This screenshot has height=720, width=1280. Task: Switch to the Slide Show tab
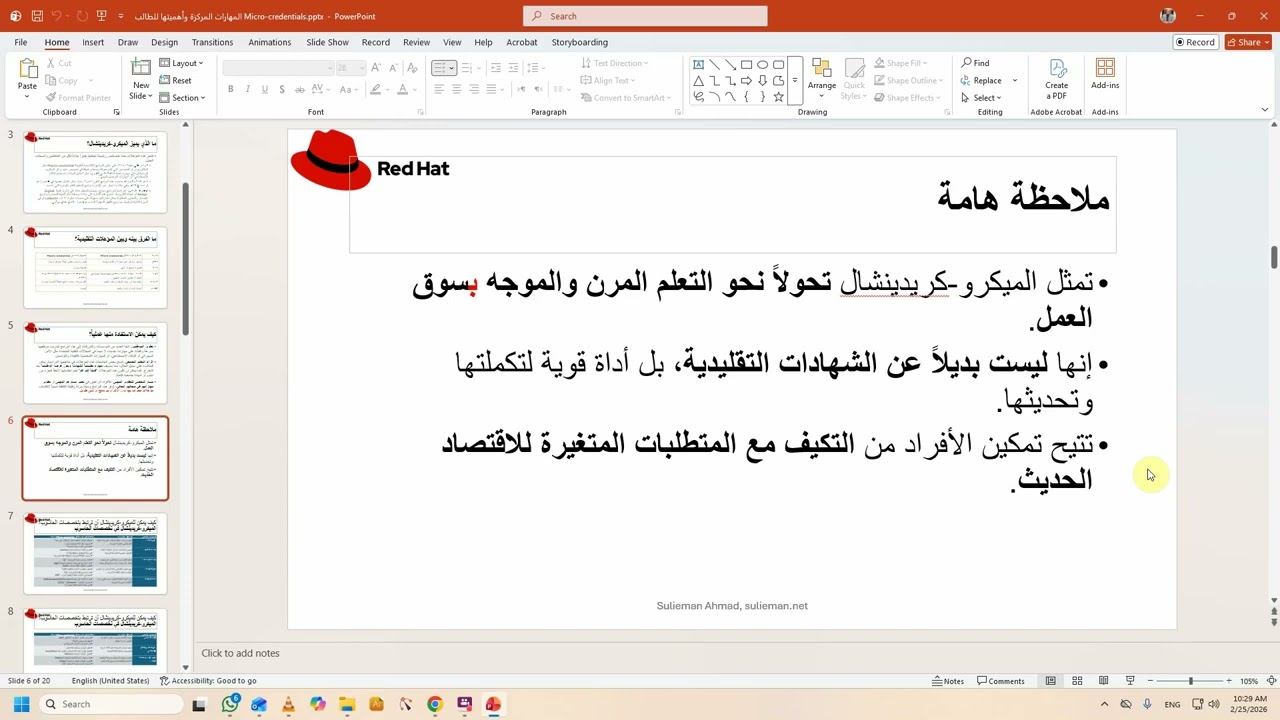coord(327,42)
